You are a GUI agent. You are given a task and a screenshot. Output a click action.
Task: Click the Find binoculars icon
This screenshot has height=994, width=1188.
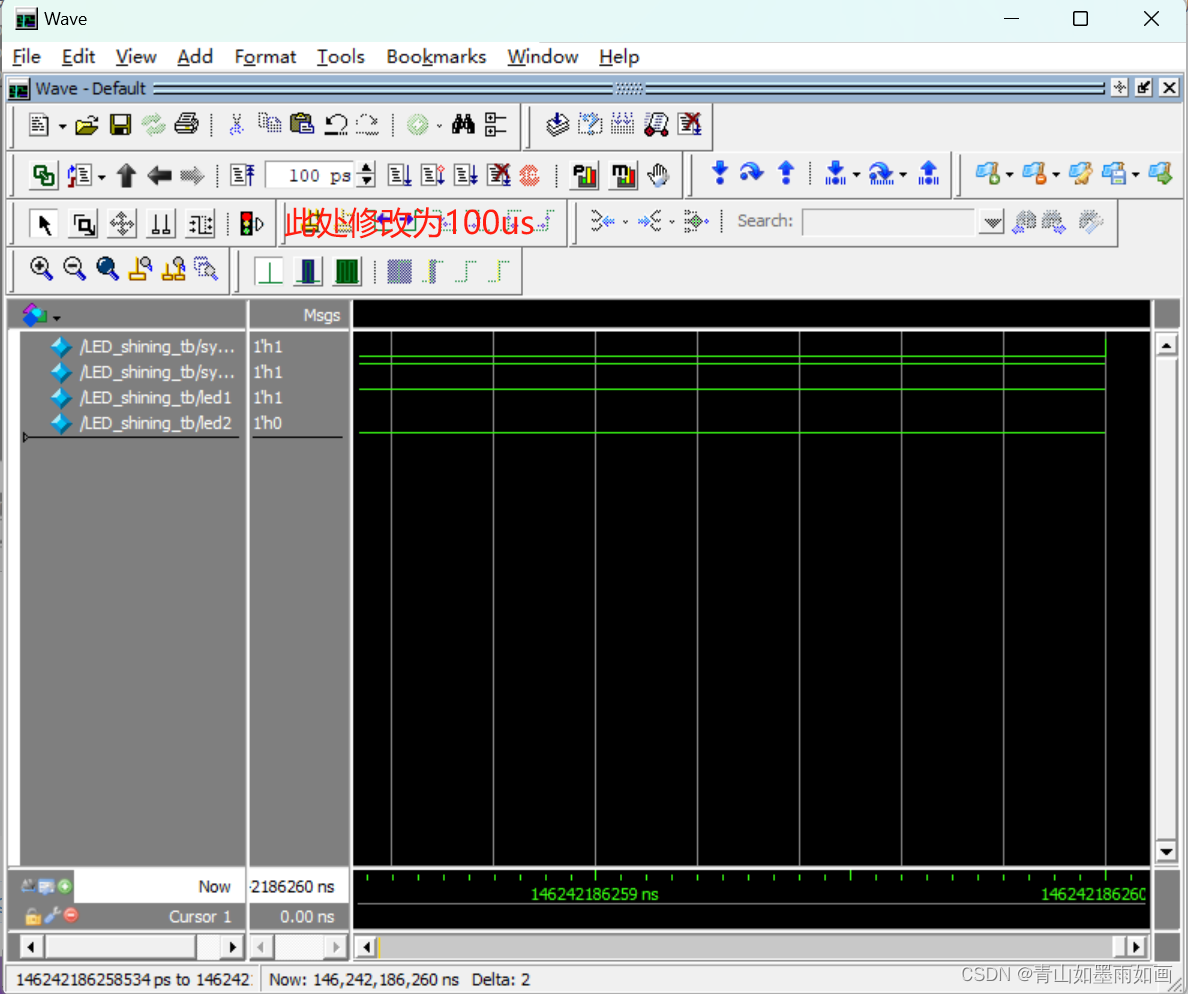click(464, 125)
